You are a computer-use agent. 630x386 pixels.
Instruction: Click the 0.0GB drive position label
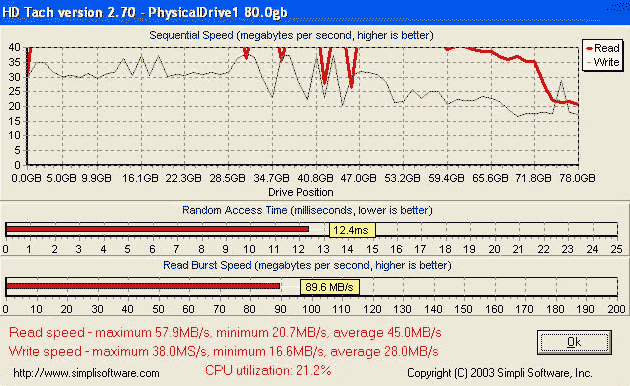[x=27, y=178]
